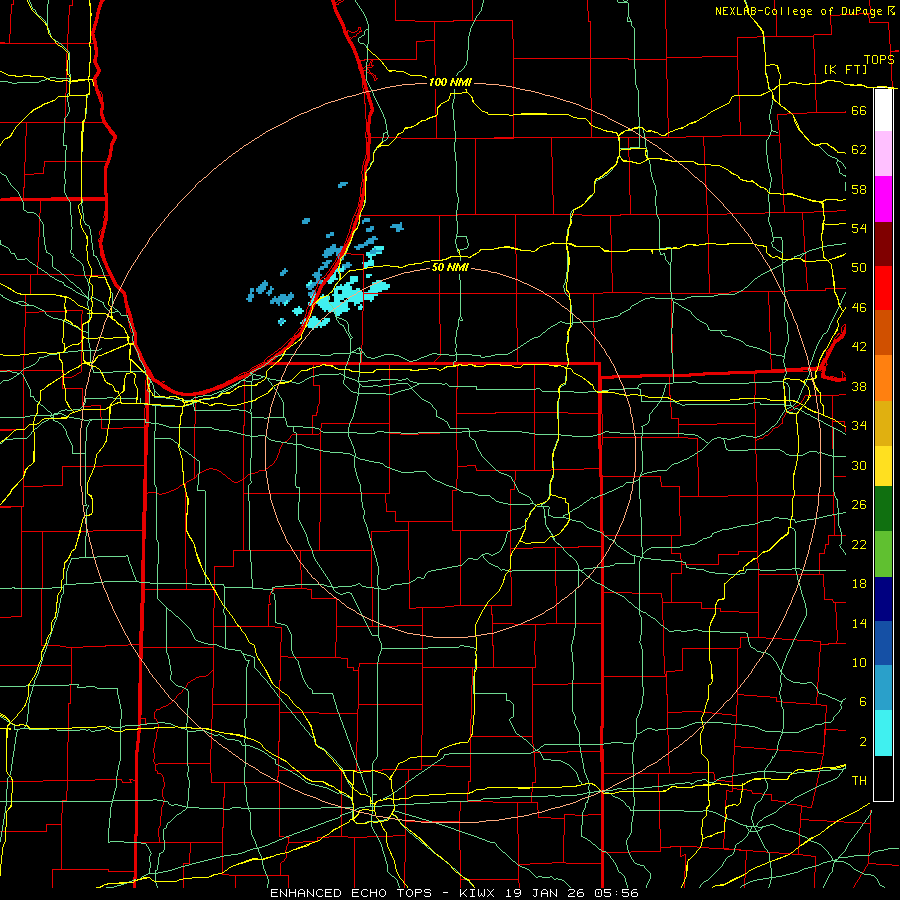Click legend value 54
This screenshot has width=900, height=900.
[x=859, y=228]
